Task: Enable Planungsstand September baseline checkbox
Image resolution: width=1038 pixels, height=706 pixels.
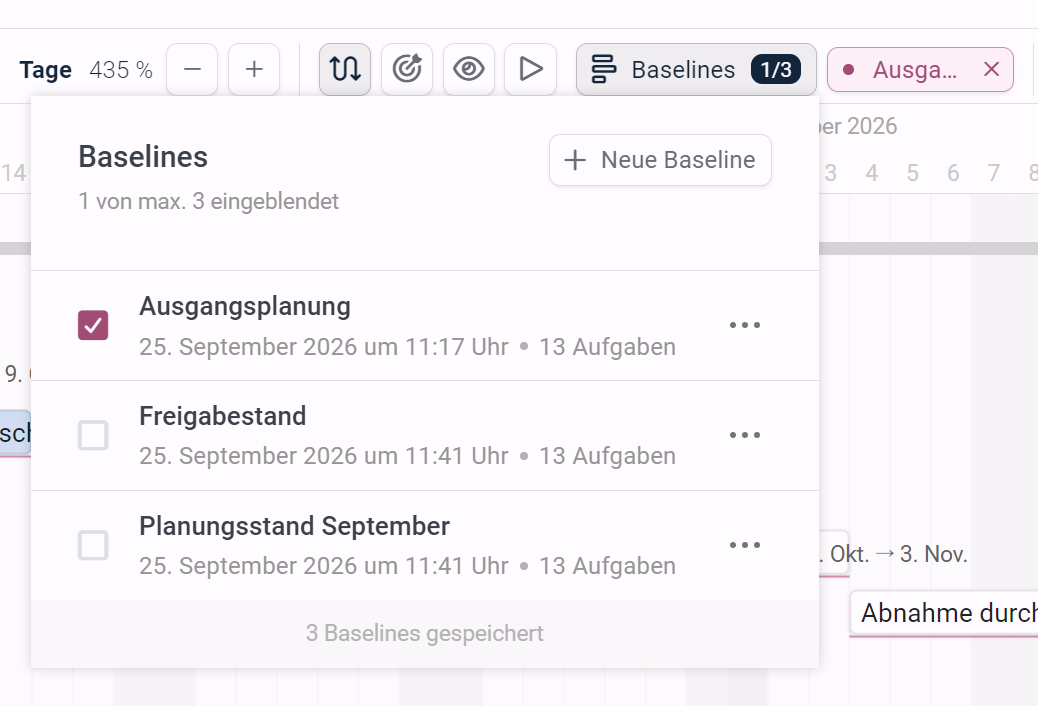Action: (x=93, y=545)
